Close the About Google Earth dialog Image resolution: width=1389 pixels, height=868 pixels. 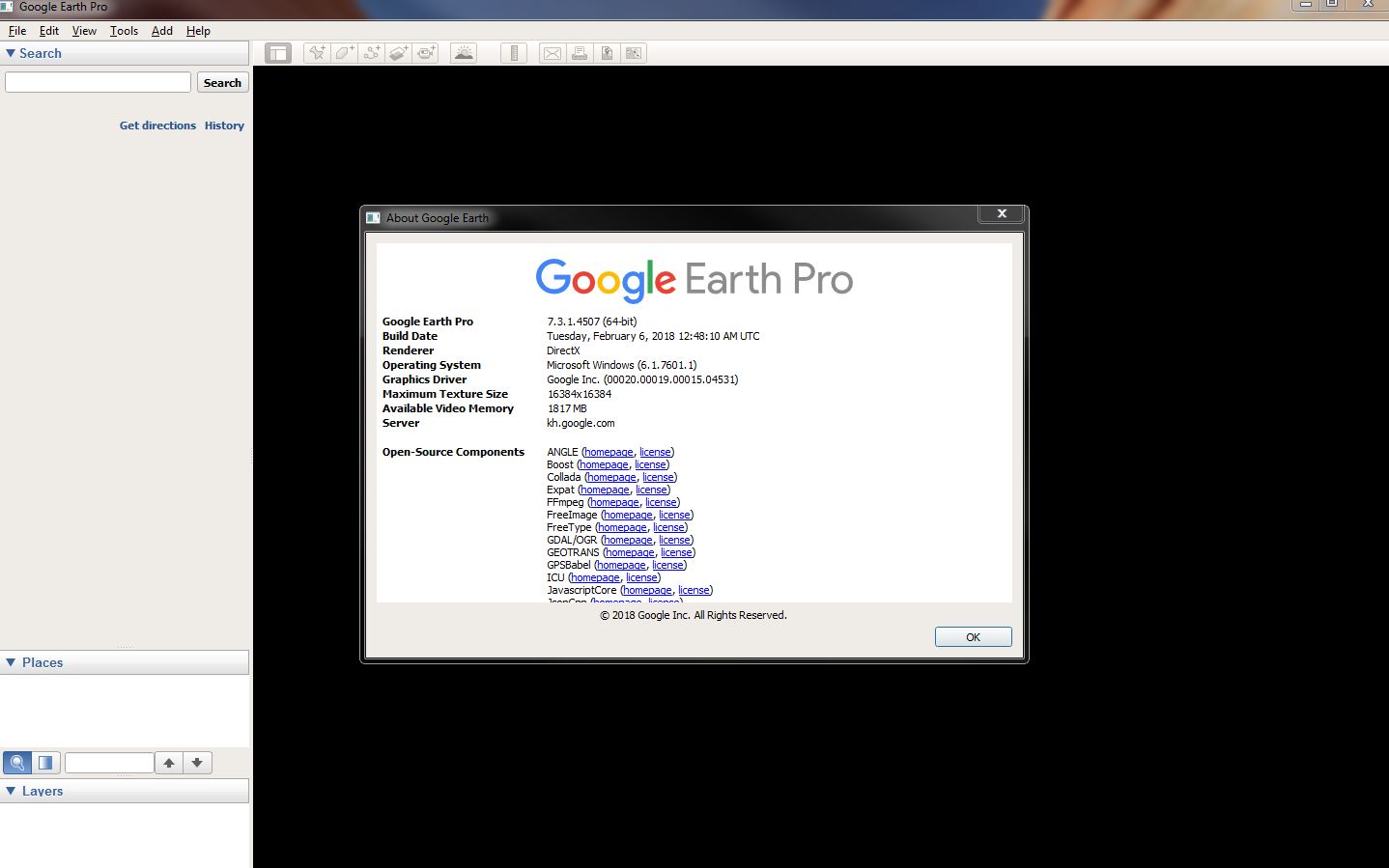1002,213
